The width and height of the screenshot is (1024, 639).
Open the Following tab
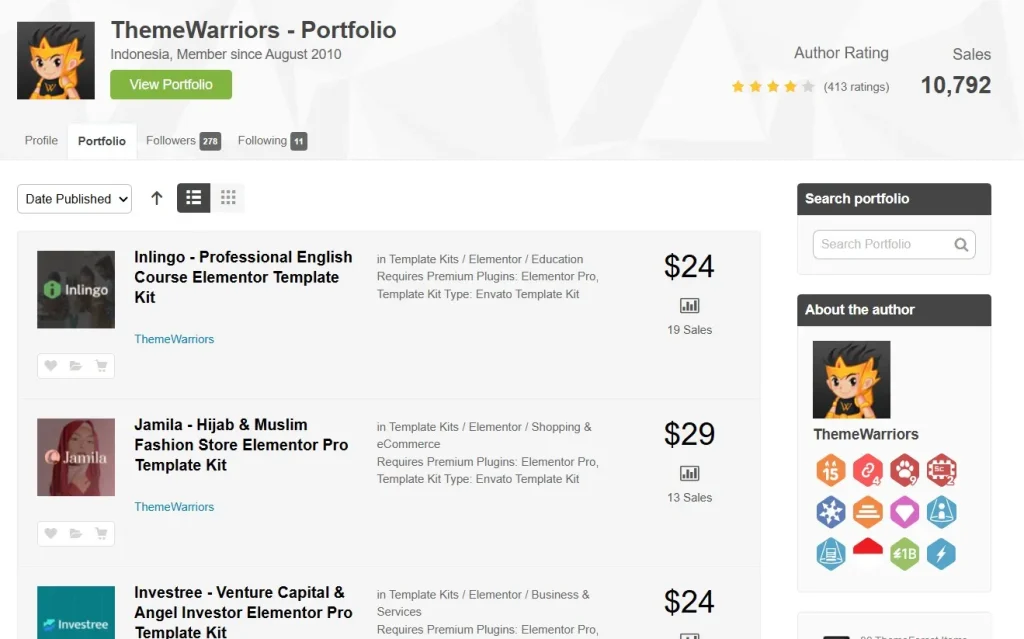(x=272, y=141)
